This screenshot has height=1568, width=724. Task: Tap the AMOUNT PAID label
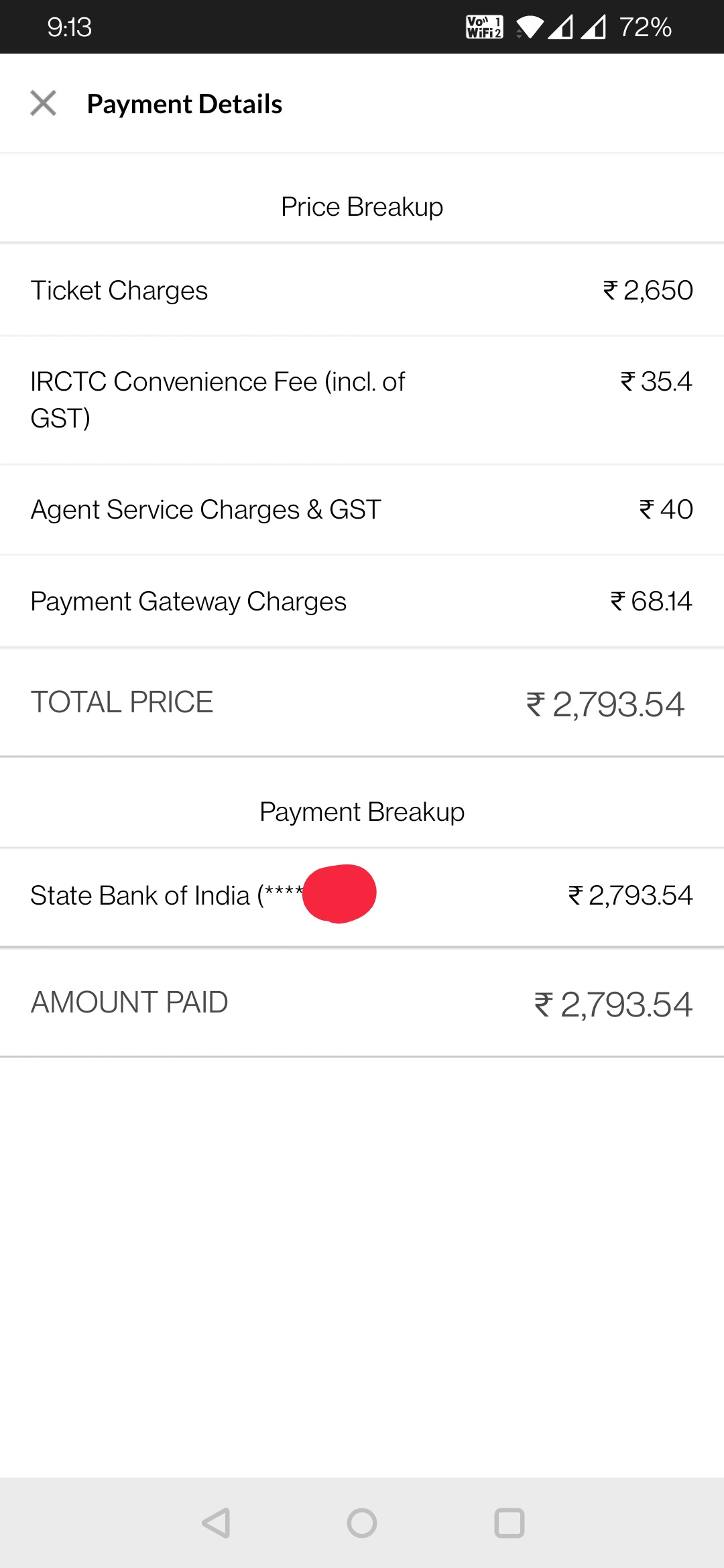[129, 1002]
